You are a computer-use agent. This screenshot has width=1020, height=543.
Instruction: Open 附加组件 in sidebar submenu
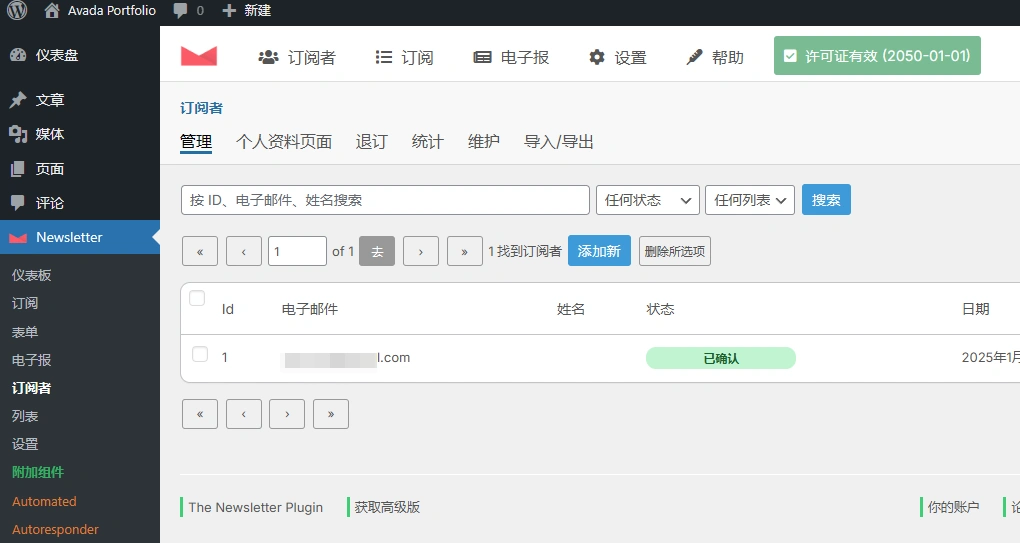pyautogui.click(x=38, y=472)
